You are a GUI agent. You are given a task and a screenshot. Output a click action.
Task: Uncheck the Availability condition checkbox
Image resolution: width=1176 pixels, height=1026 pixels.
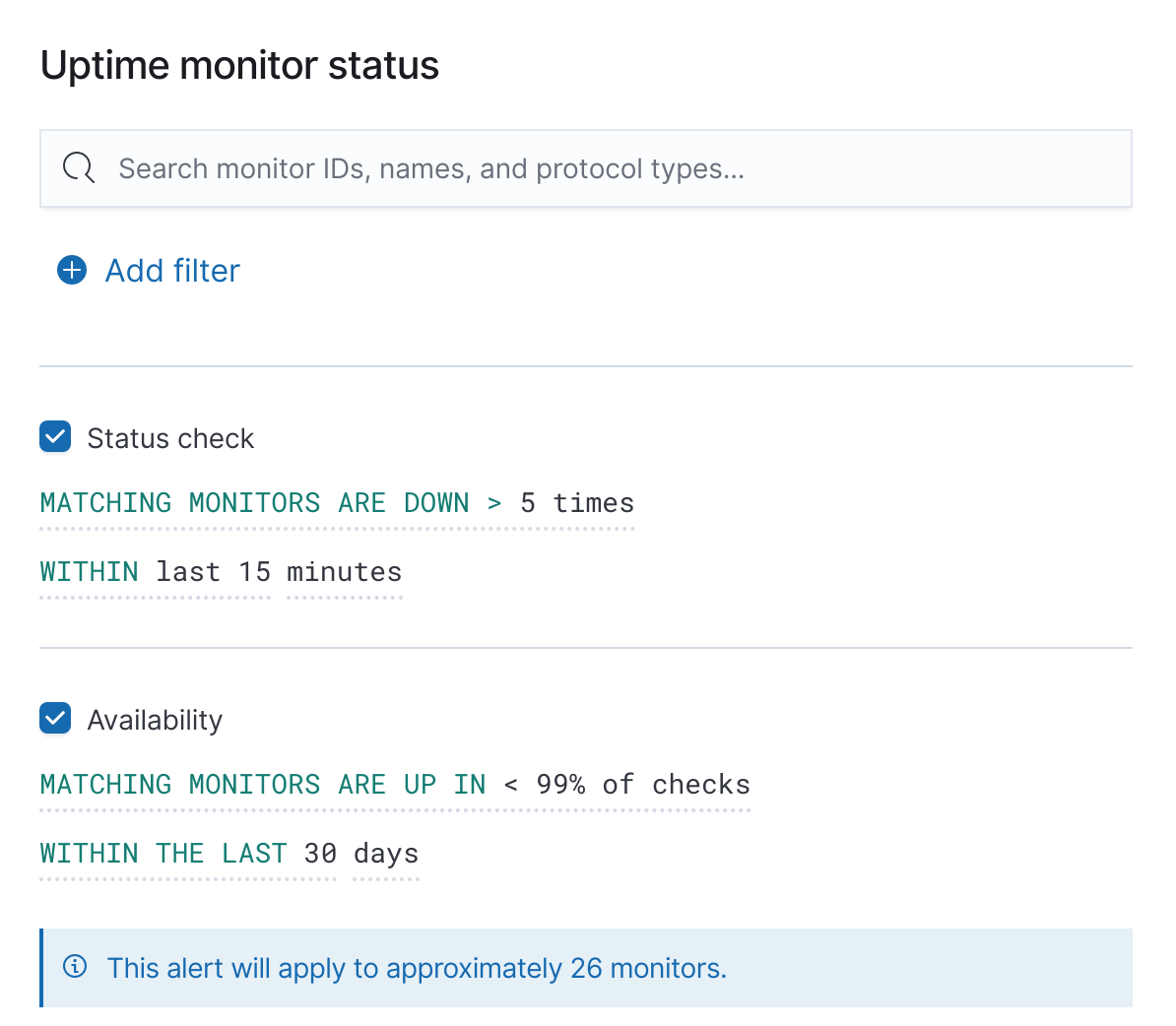point(55,718)
